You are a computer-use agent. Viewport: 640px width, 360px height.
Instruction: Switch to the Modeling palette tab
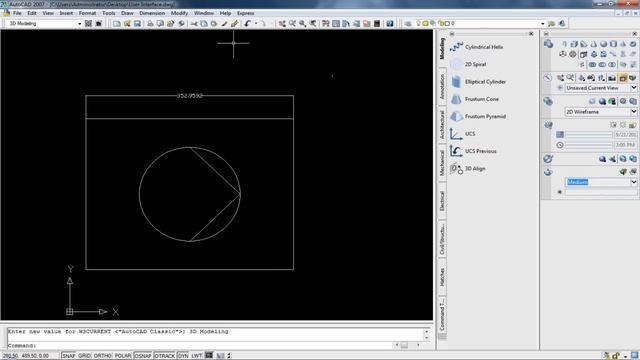pyautogui.click(x=442, y=49)
